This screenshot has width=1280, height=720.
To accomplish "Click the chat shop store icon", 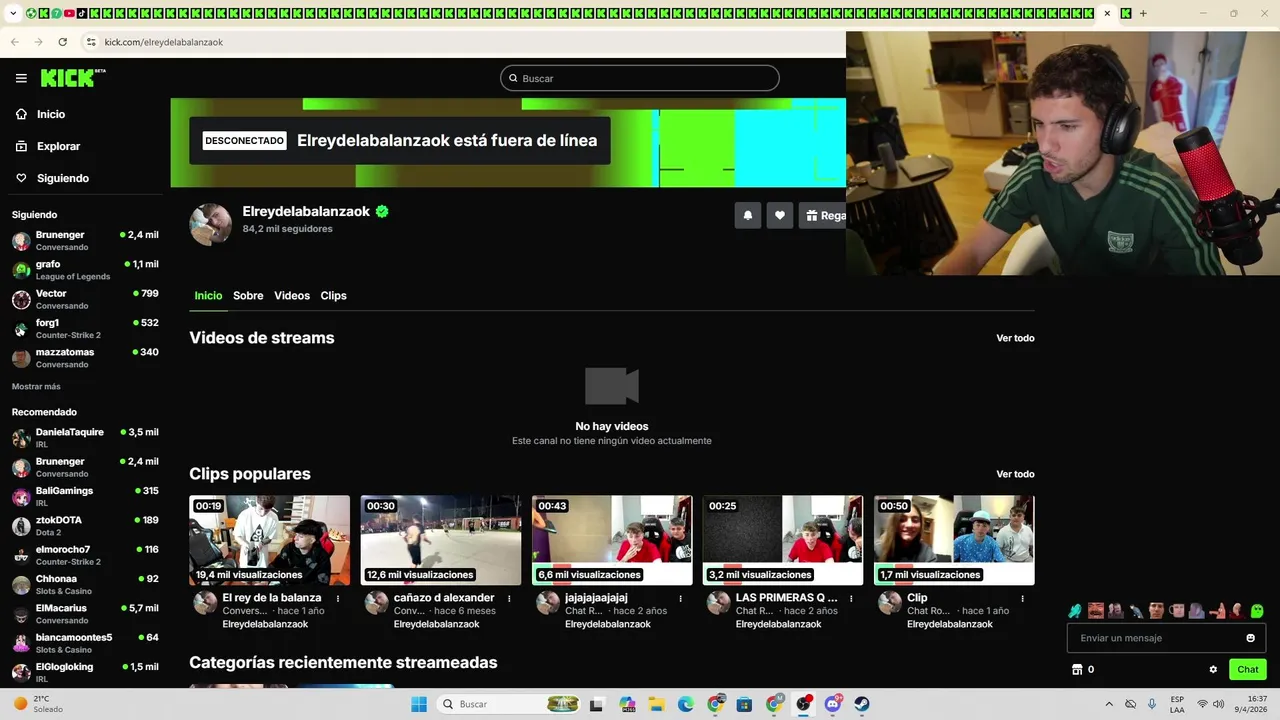I will point(1077,670).
